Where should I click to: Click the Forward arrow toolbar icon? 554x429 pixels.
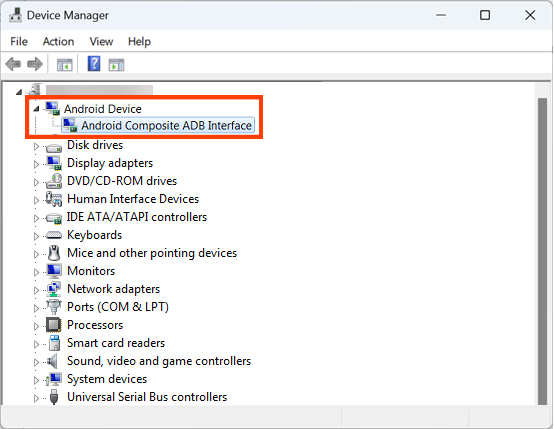pos(35,64)
